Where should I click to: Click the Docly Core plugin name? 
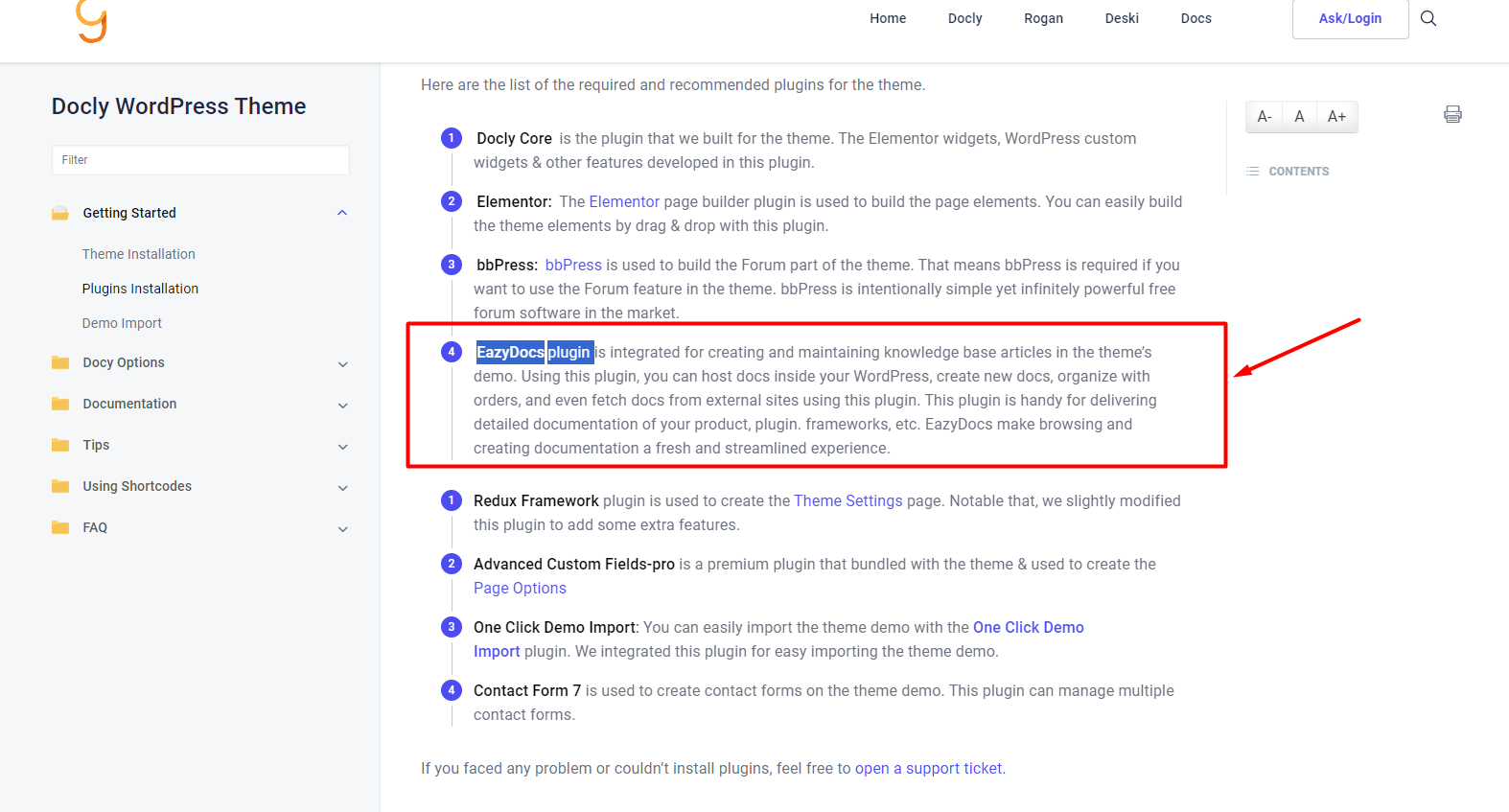tap(514, 138)
